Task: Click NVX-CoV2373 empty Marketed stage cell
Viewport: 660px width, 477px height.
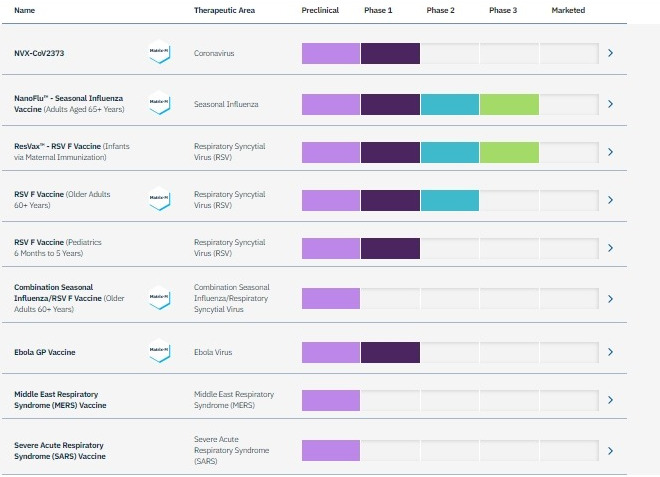Action: coord(569,53)
